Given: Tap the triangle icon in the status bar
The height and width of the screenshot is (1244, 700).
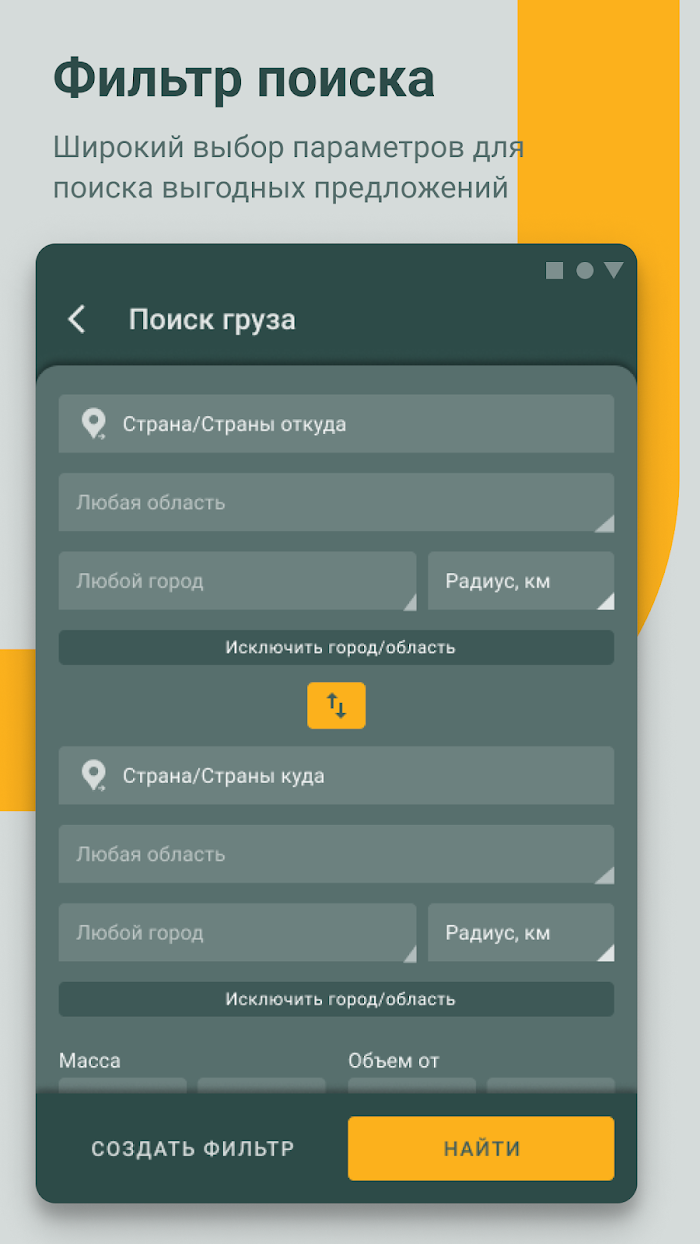Looking at the screenshot, I should coord(614,270).
